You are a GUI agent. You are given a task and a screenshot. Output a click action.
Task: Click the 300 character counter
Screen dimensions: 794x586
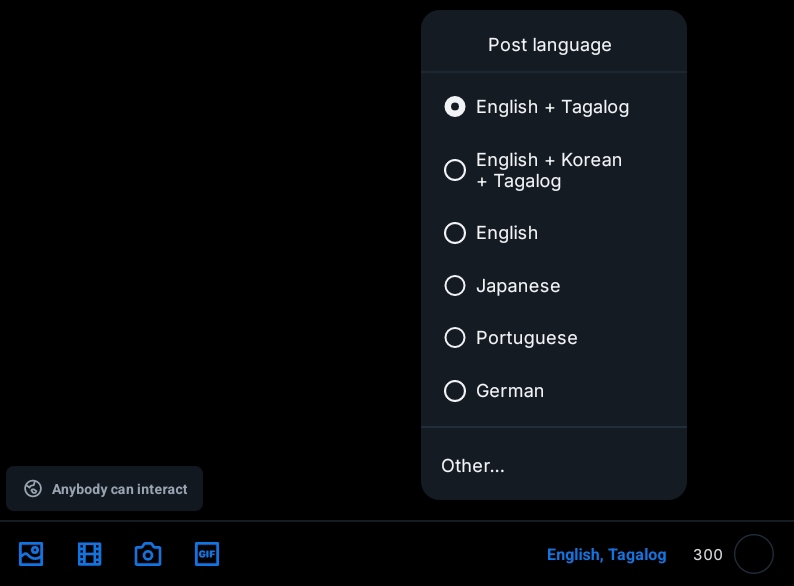pos(708,554)
